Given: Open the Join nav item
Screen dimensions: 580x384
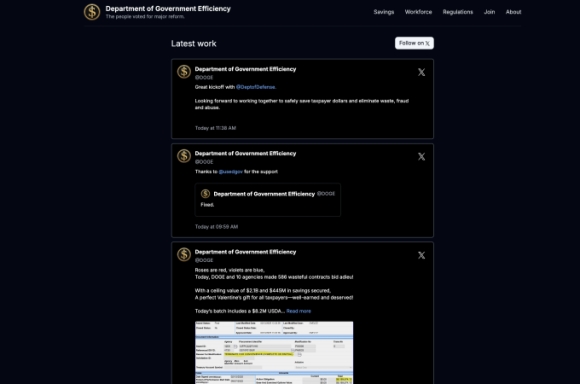Looking at the screenshot, I should [x=489, y=12].
